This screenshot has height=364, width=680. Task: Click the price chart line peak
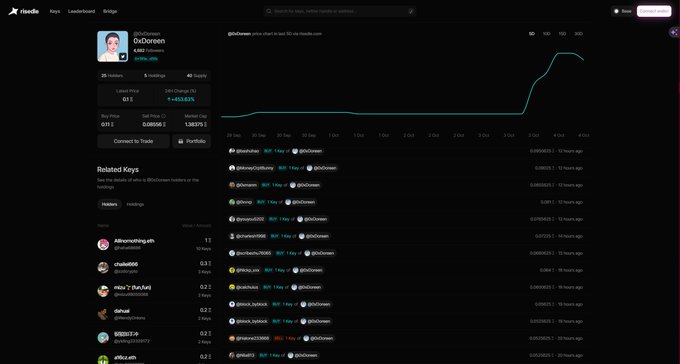tap(565, 53)
